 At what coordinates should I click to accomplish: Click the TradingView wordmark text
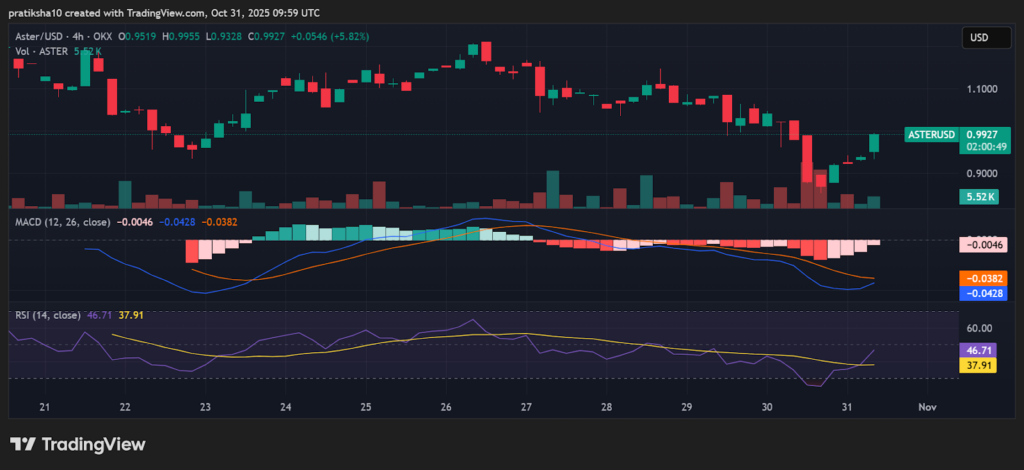coord(92,444)
